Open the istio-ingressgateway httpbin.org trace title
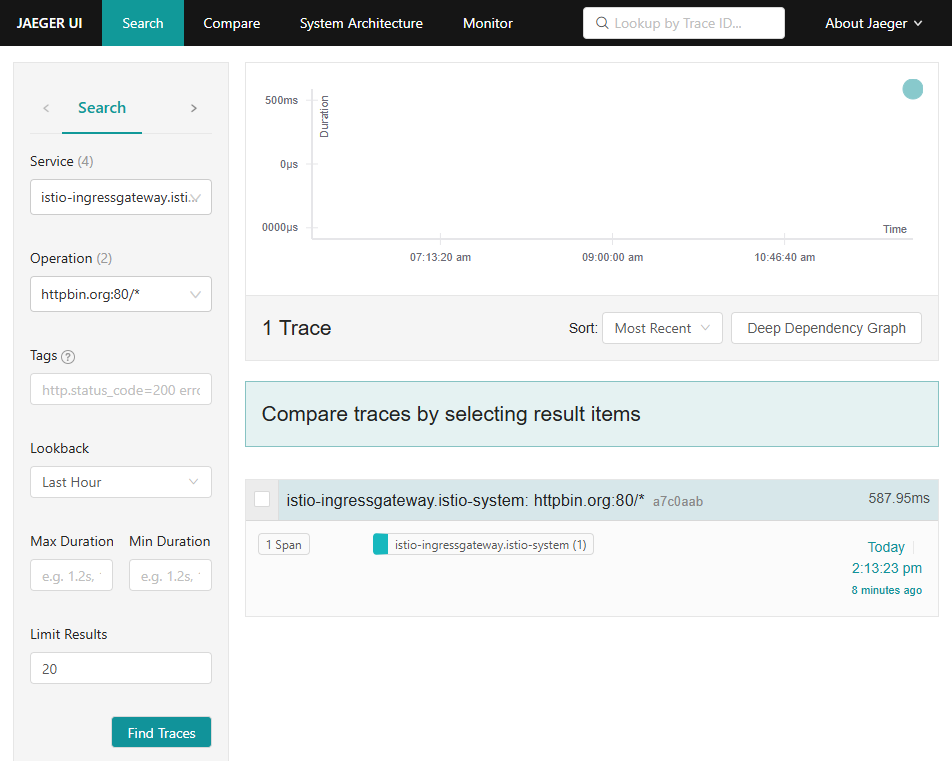The image size is (952, 761). click(465, 500)
